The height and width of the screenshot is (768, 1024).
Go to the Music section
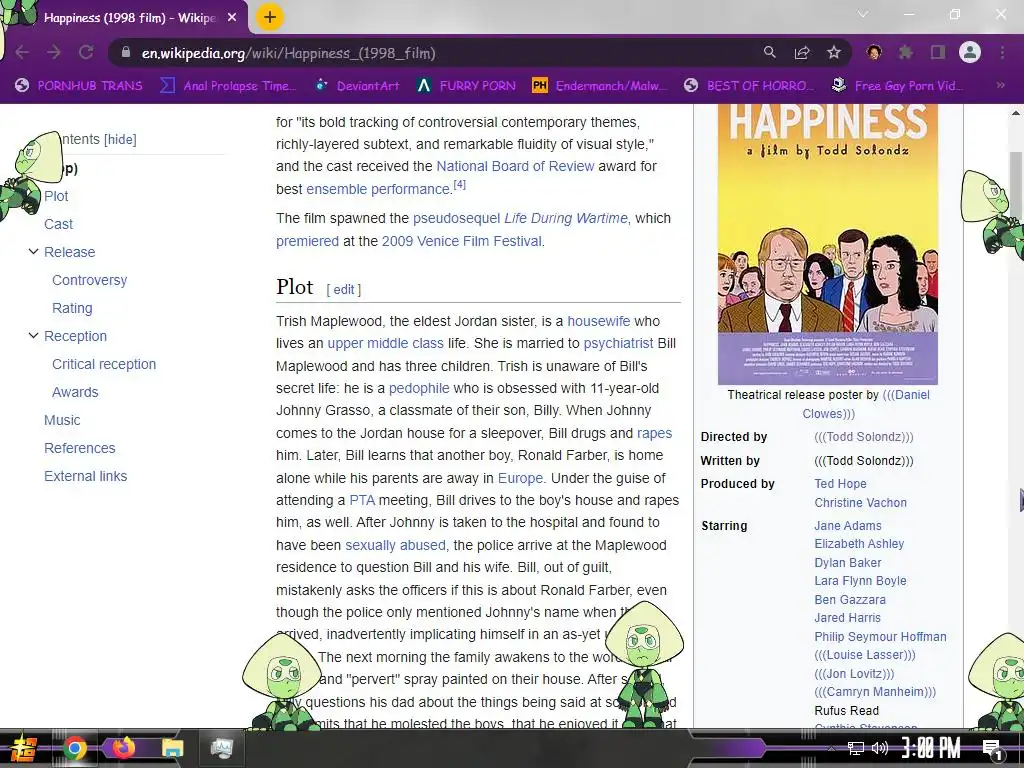point(62,421)
